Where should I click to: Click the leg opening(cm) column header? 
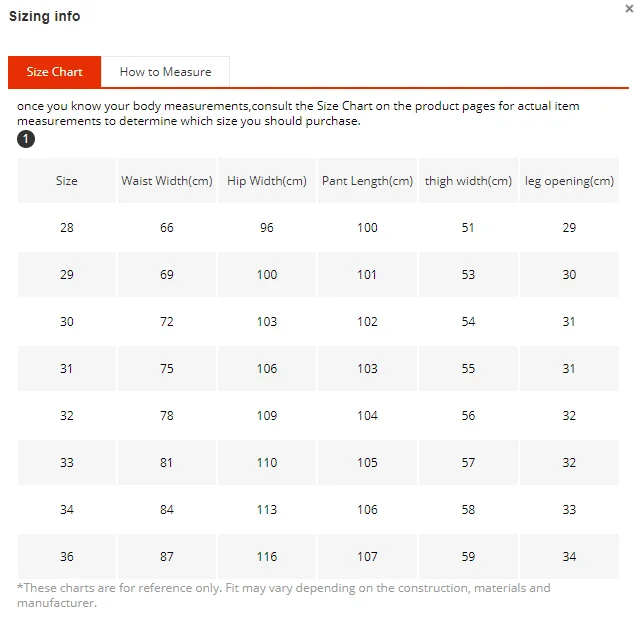point(569,181)
